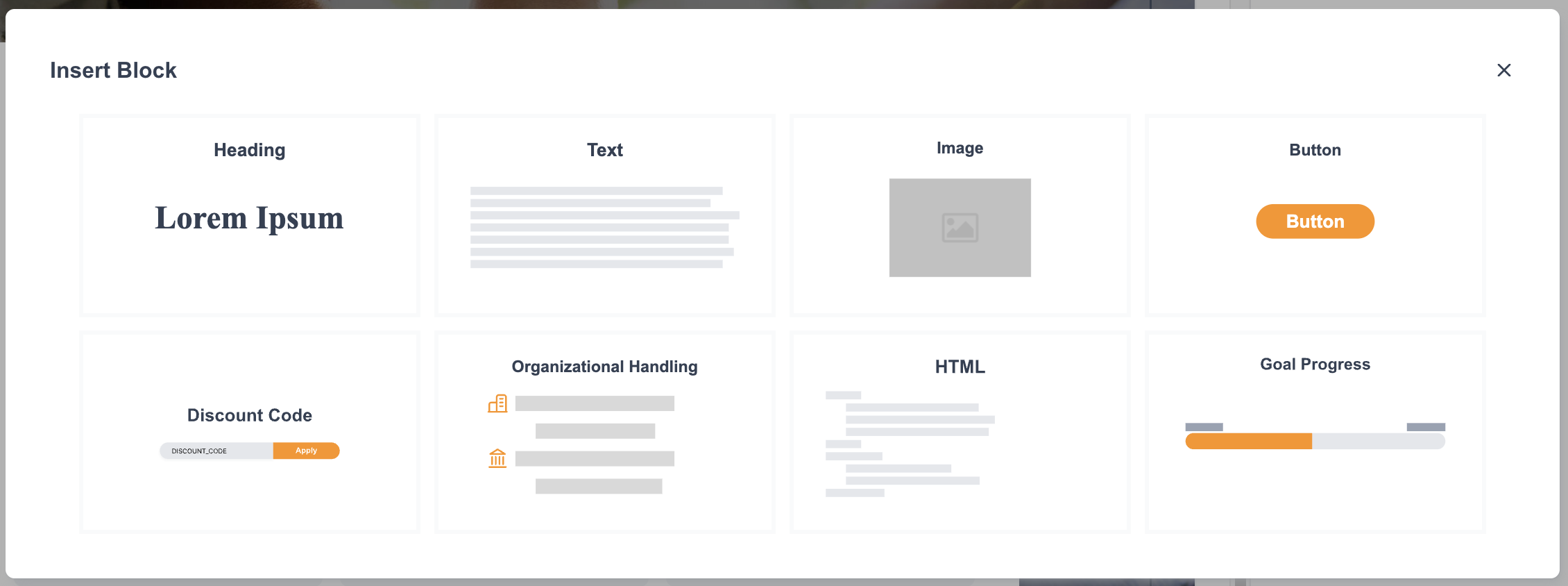Click the Lorem Ipsum heading preview
The height and width of the screenshot is (586, 1568).
[x=249, y=218]
